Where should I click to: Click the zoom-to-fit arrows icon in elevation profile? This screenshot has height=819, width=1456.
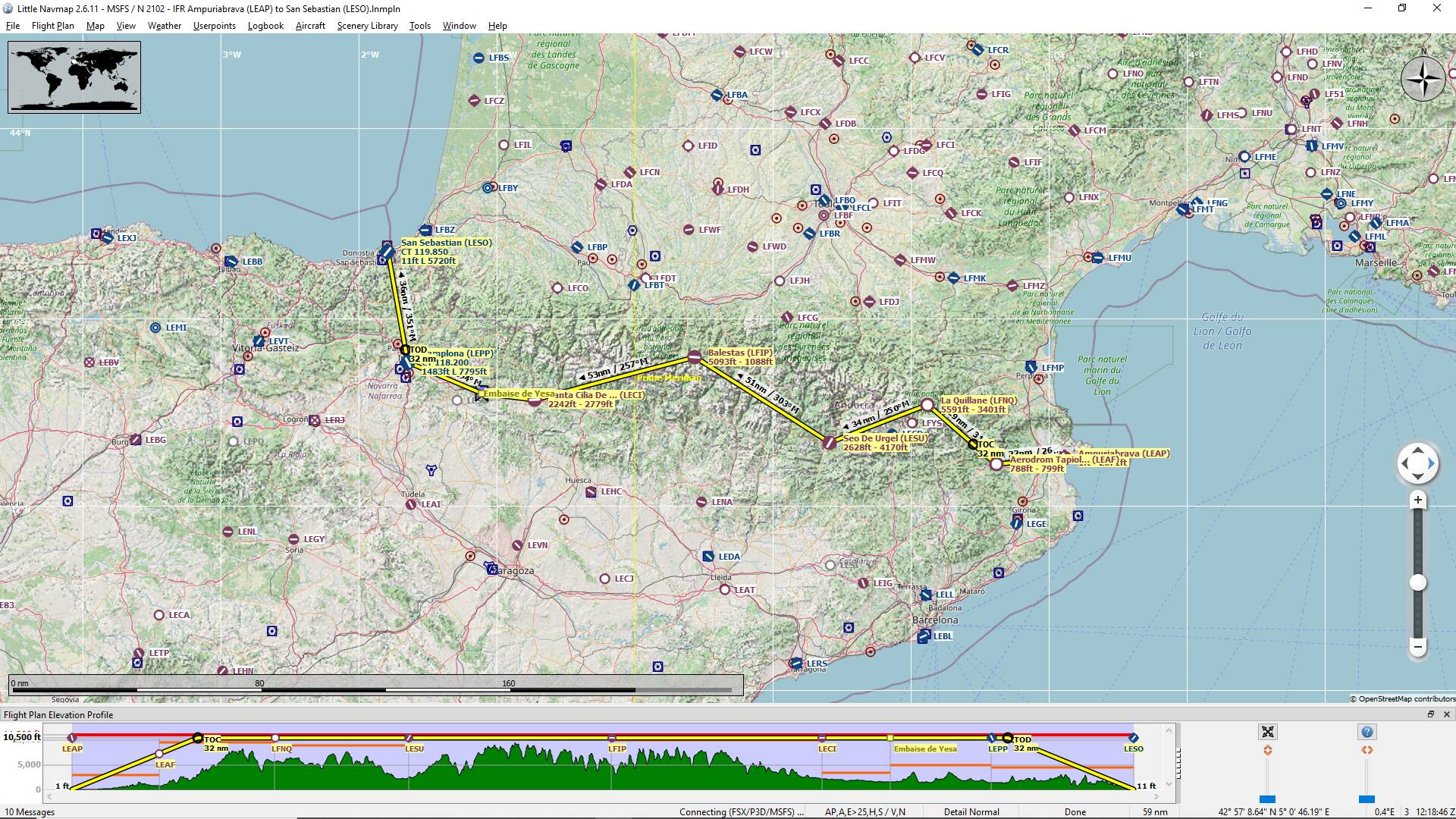coord(1267,732)
